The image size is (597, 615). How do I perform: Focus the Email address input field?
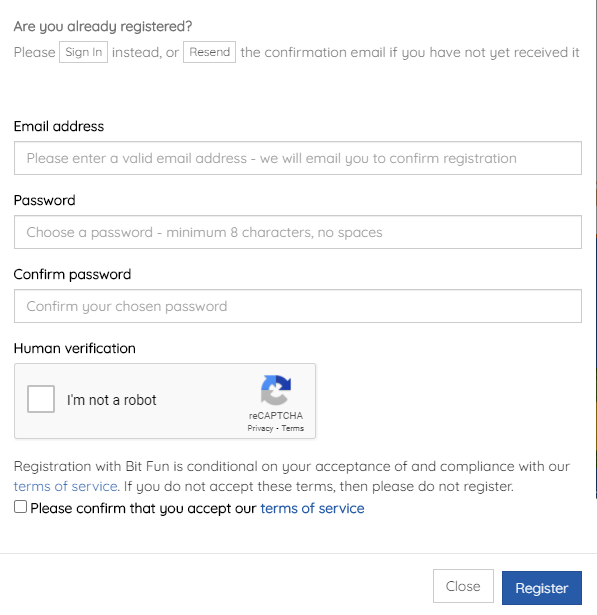tap(298, 158)
